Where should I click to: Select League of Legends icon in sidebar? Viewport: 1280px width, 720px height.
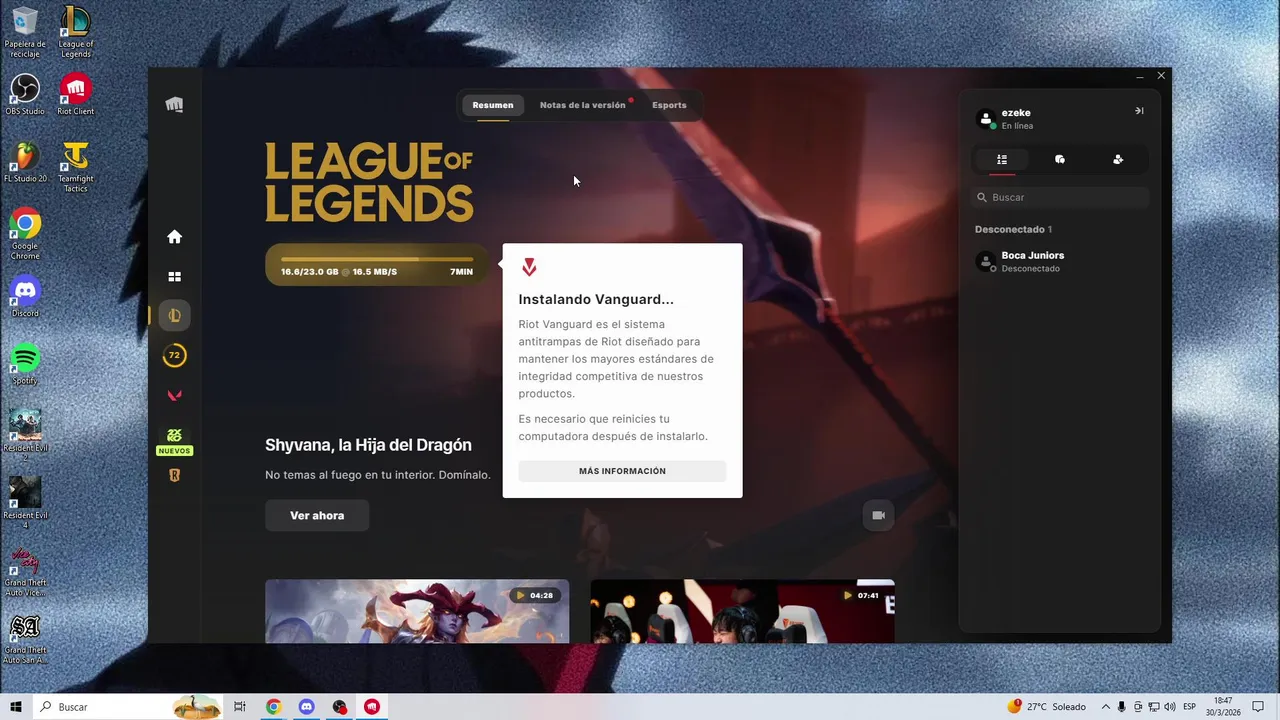[x=174, y=315]
